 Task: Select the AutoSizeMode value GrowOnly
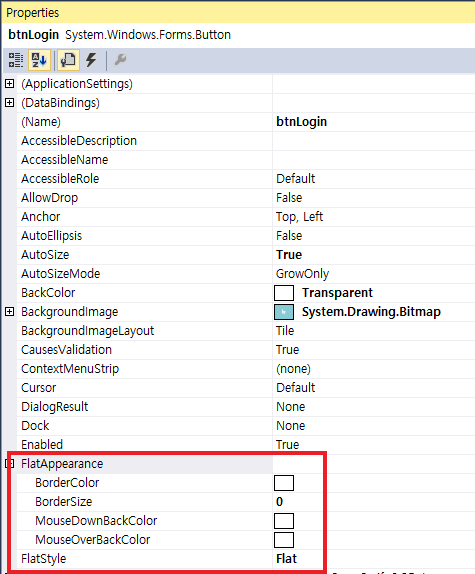click(302, 274)
